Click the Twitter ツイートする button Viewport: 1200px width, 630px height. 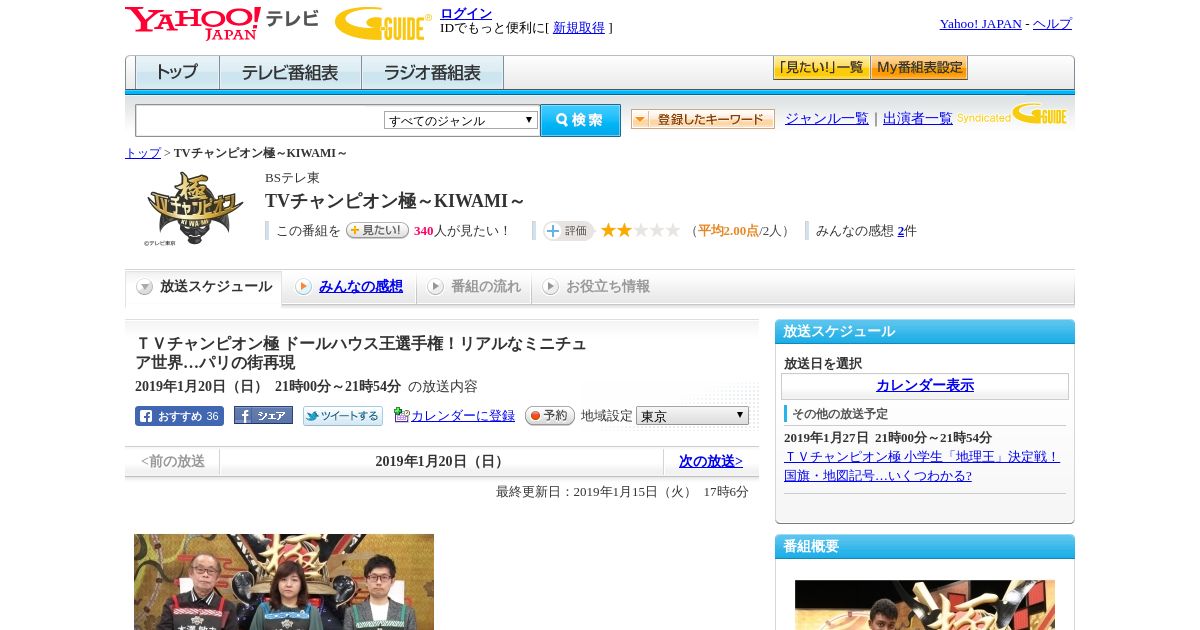click(x=343, y=416)
